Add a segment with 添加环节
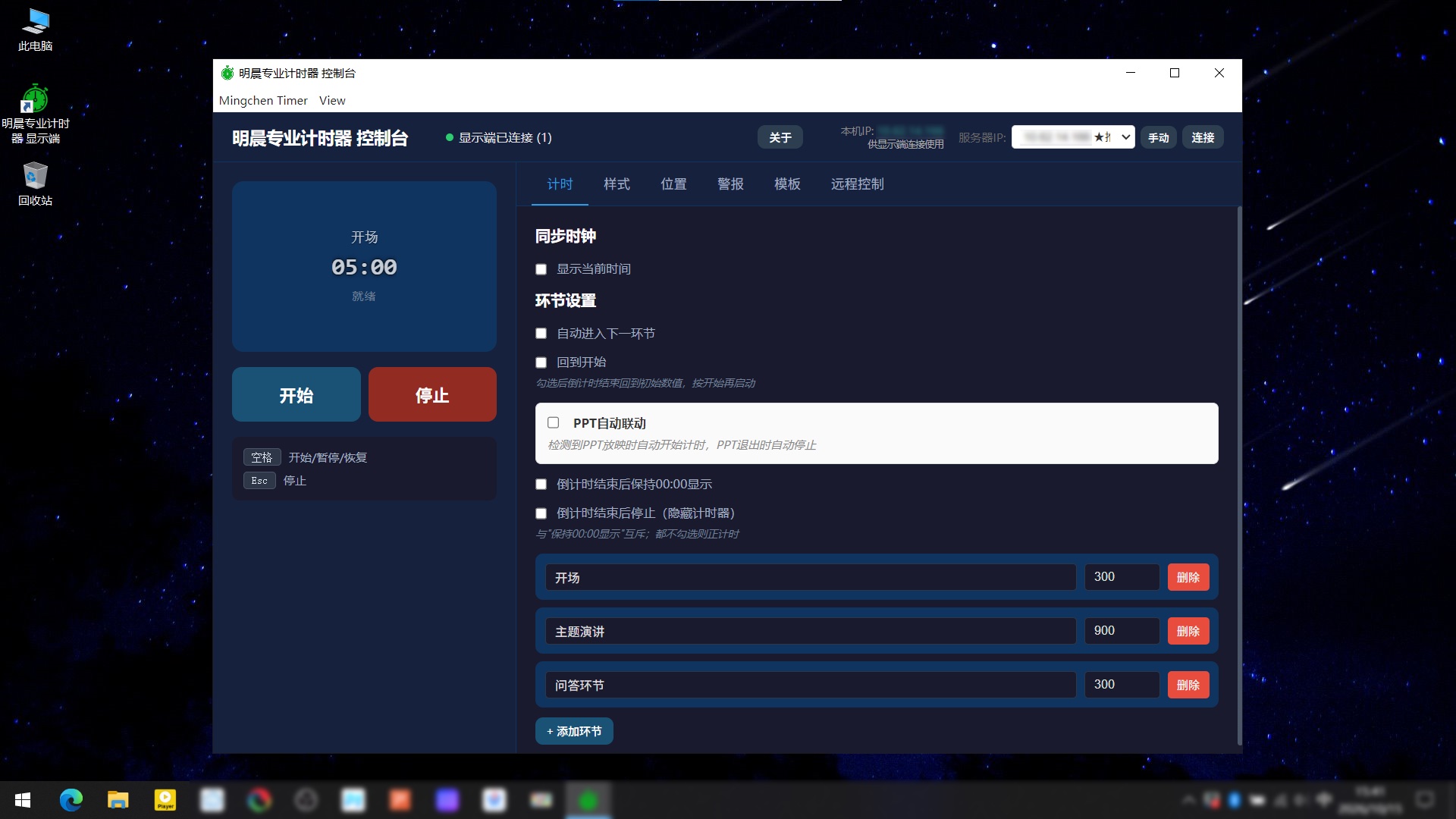 574,731
